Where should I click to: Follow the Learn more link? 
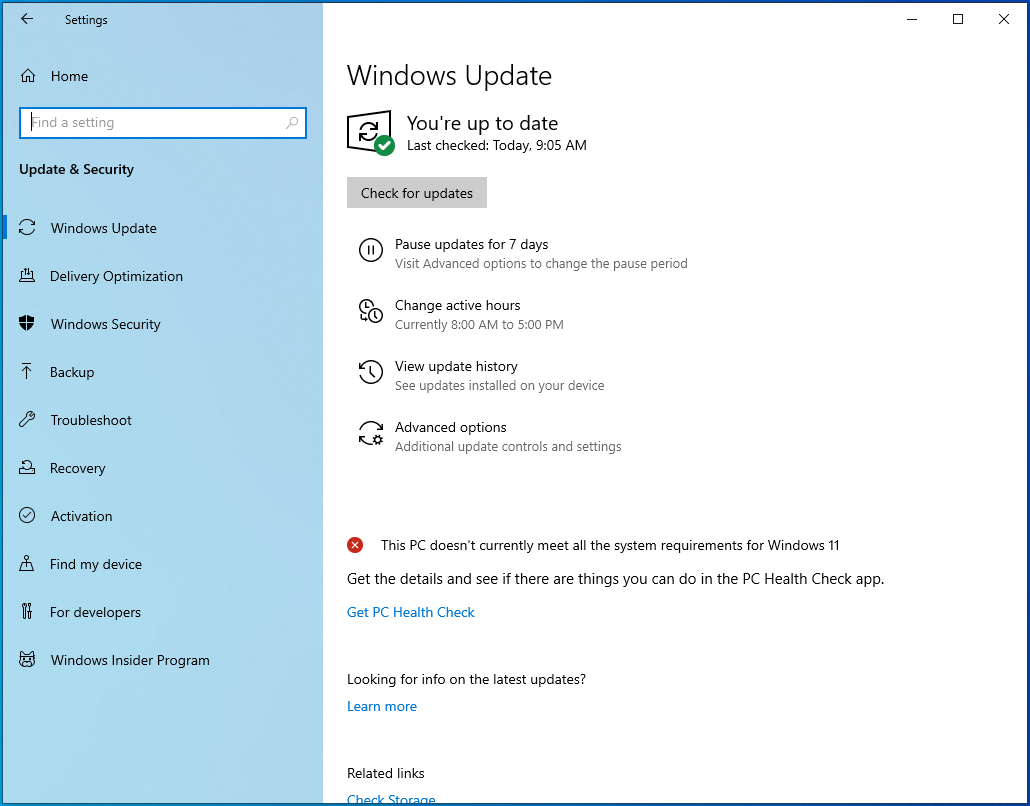382,706
